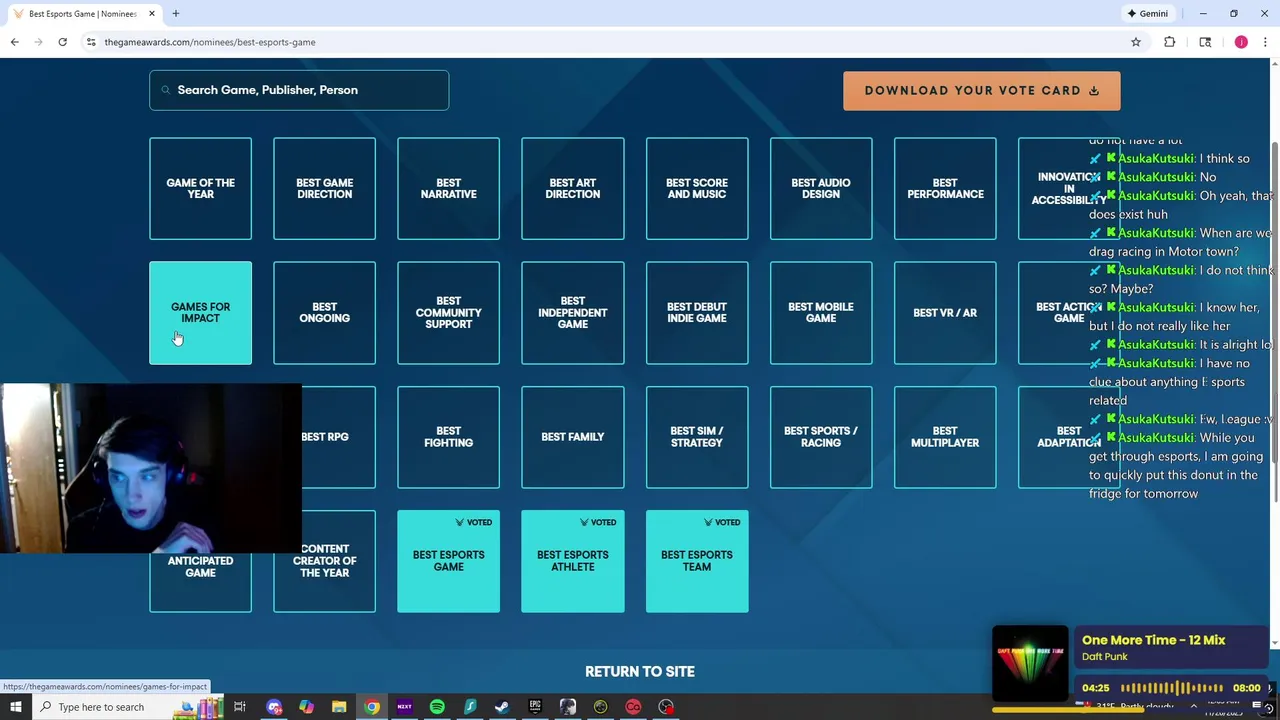Screen dimensions: 1280x720
Task: Select Best Community Support category
Action: (448, 313)
